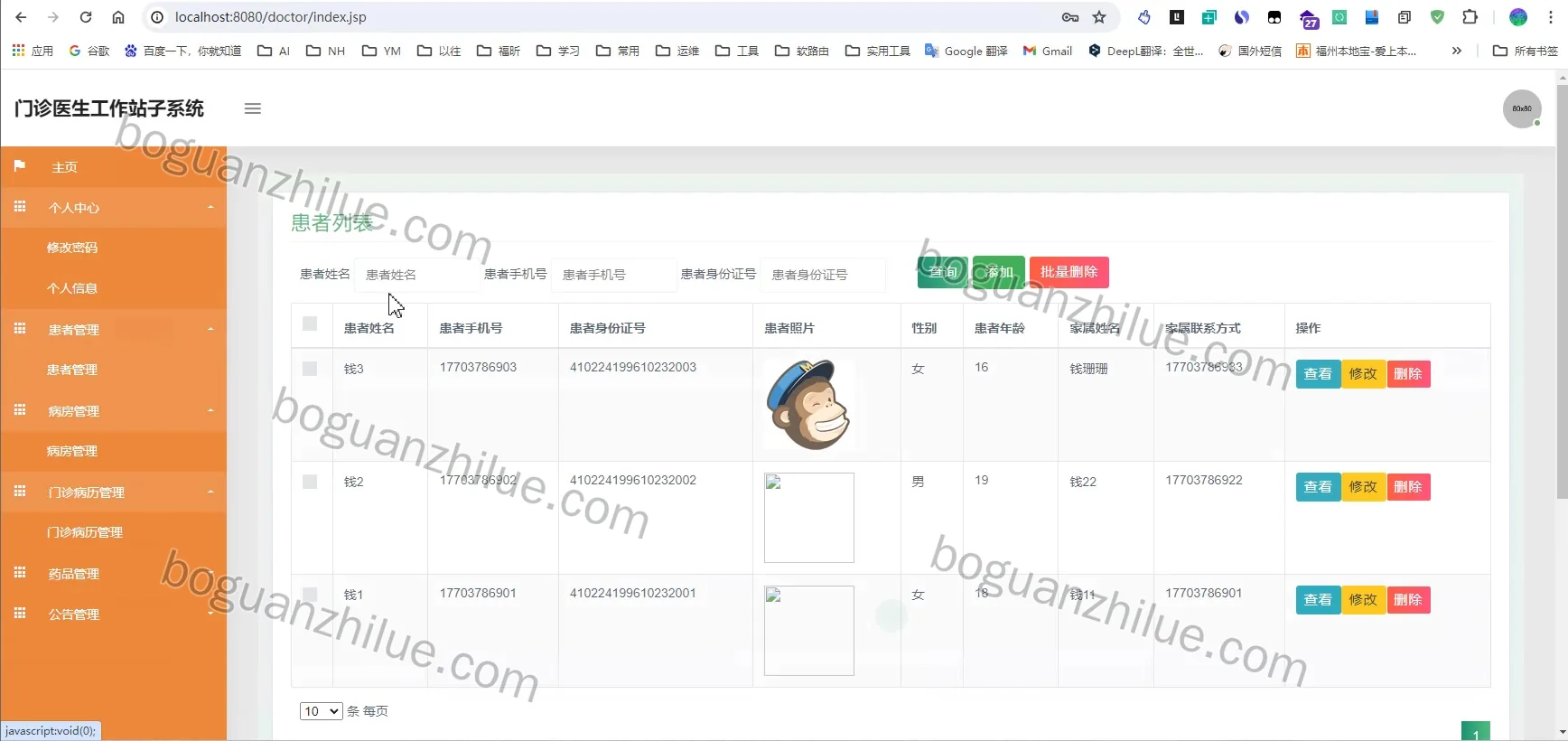Click 修改 for patient 钱1

tap(1363, 600)
